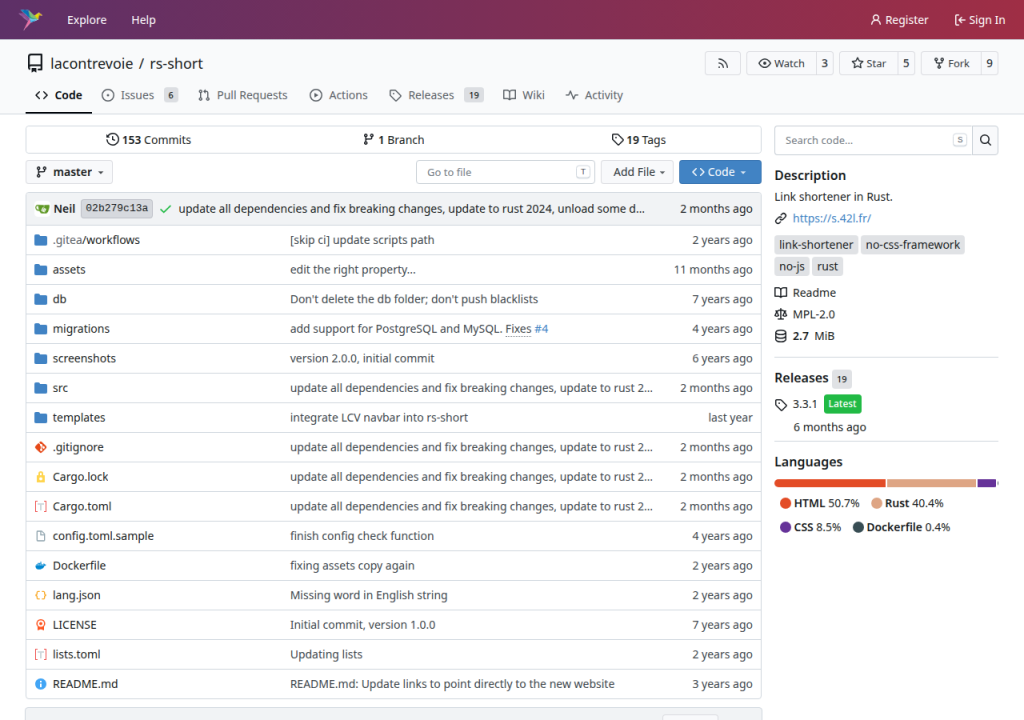Open the 1 Branch link
Screen dimensions: 1024x720
(393, 140)
